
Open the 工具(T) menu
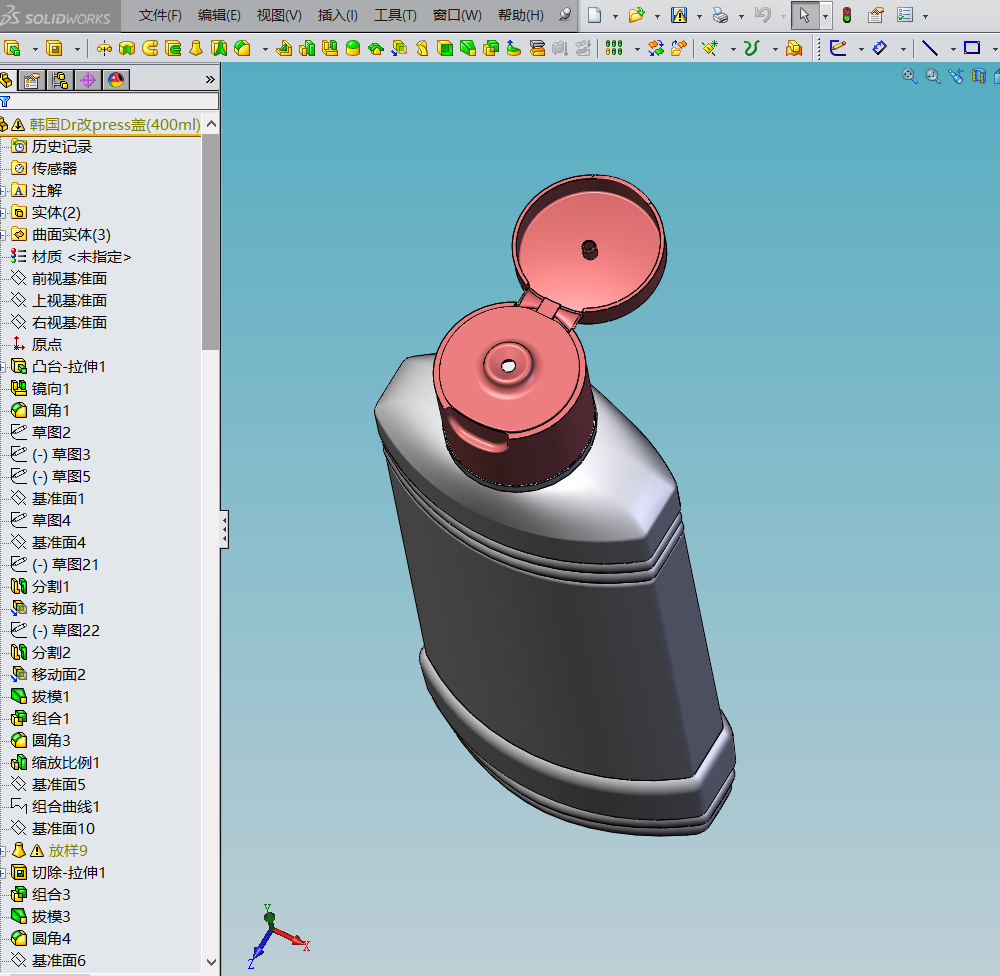pos(395,15)
